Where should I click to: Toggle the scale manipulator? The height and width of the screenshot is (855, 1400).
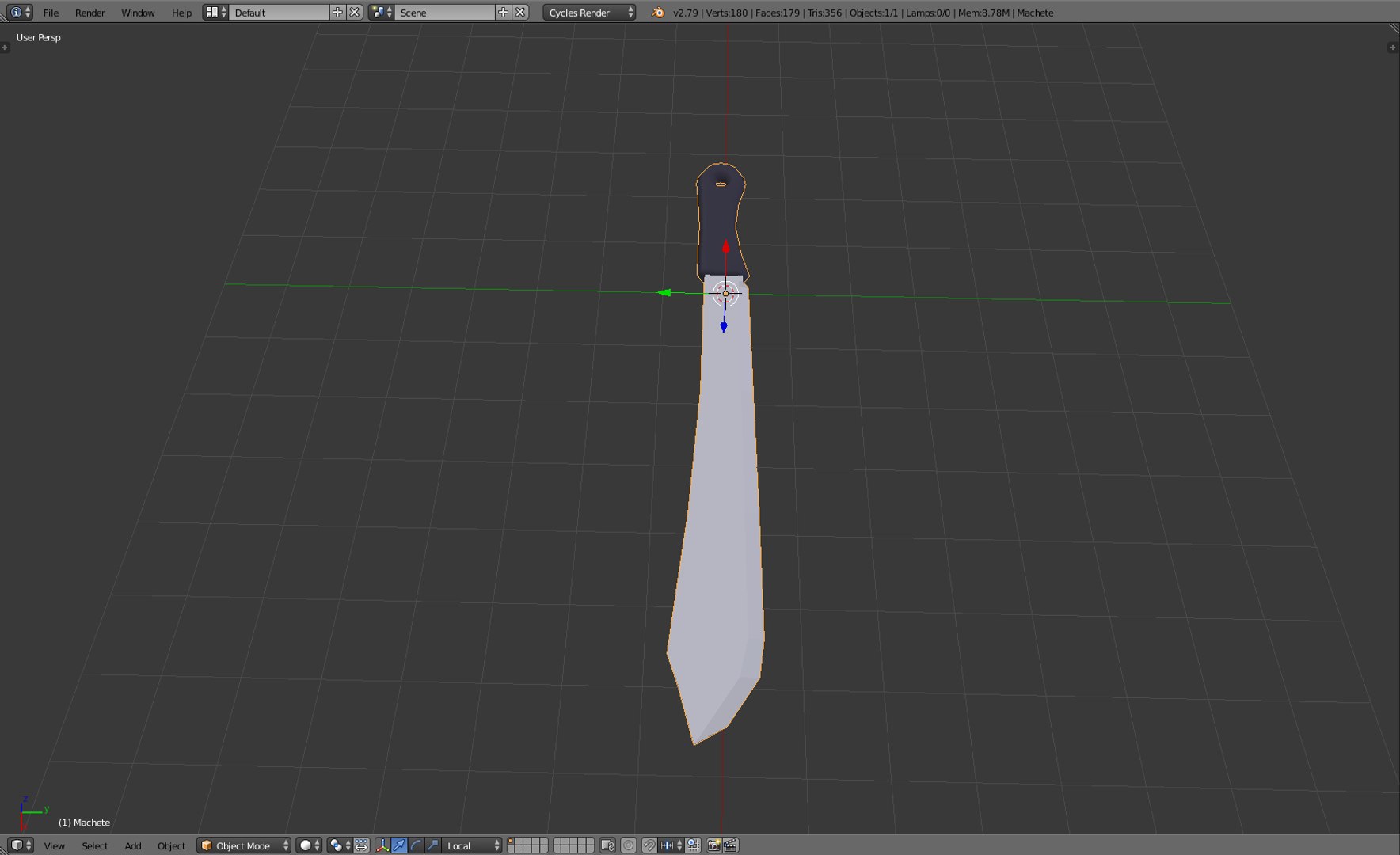click(x=432, y=845)
